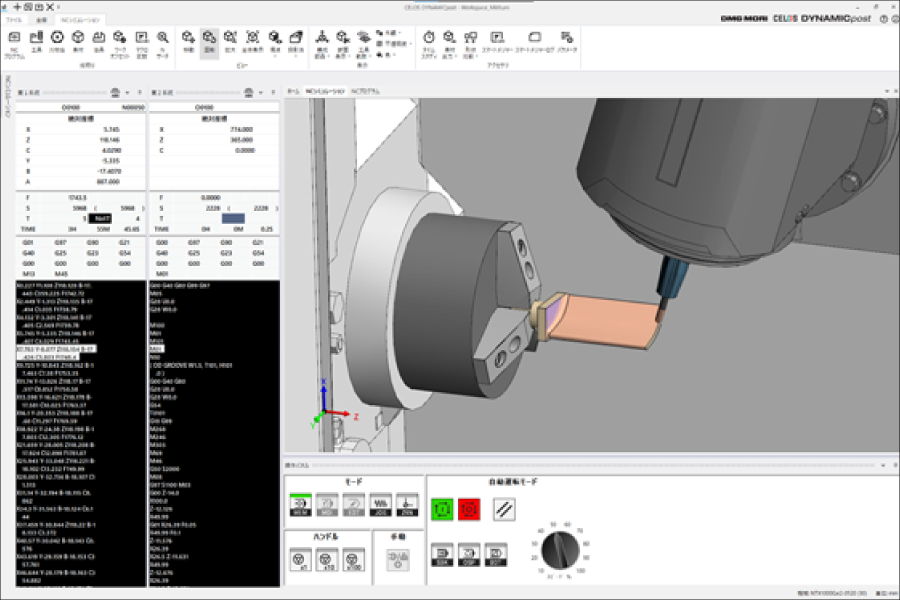Select the NCプログラム tab above the viewport
Screen dimensions: 900x600
[365, 88]
